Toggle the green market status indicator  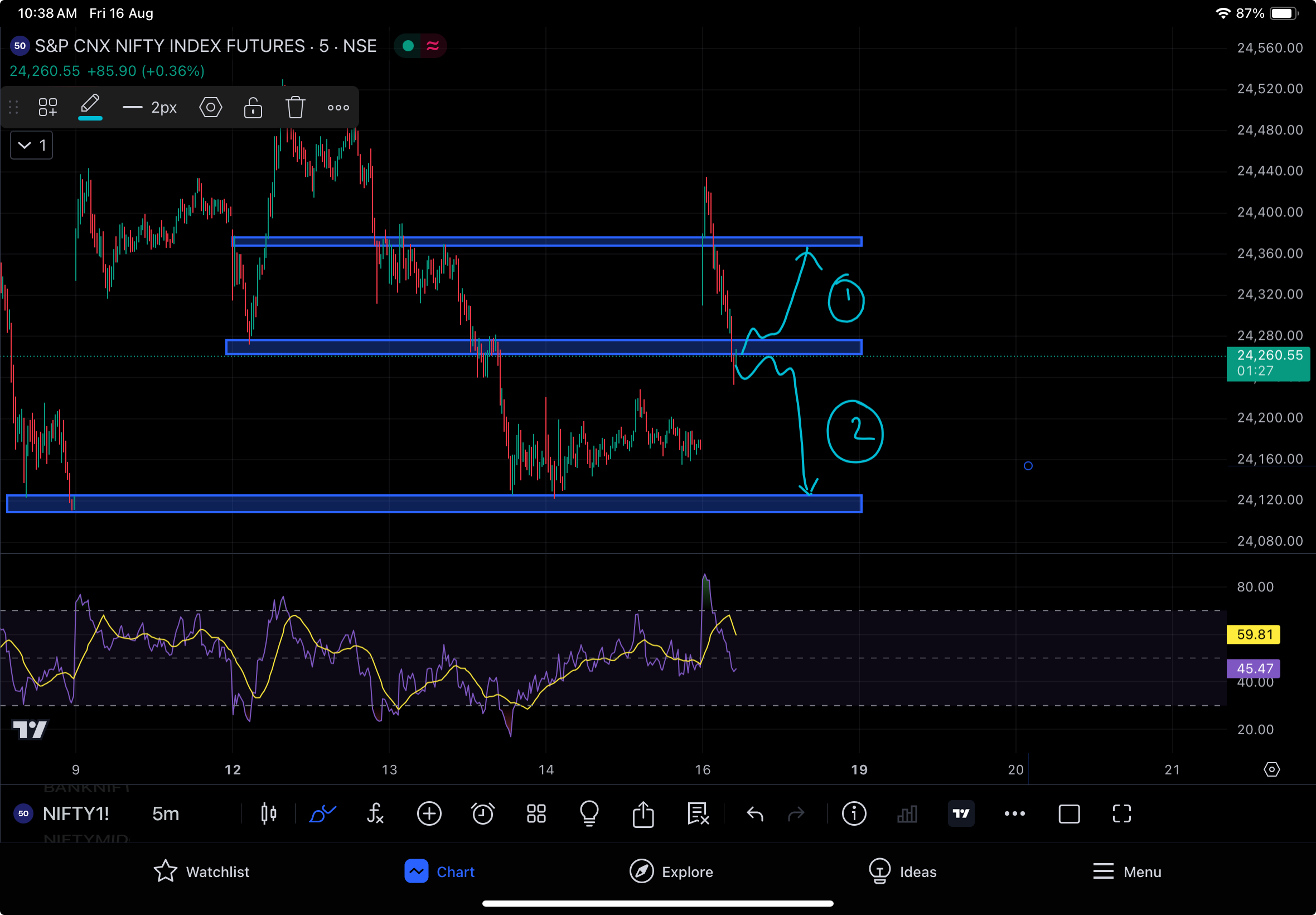tap(408, 46)
